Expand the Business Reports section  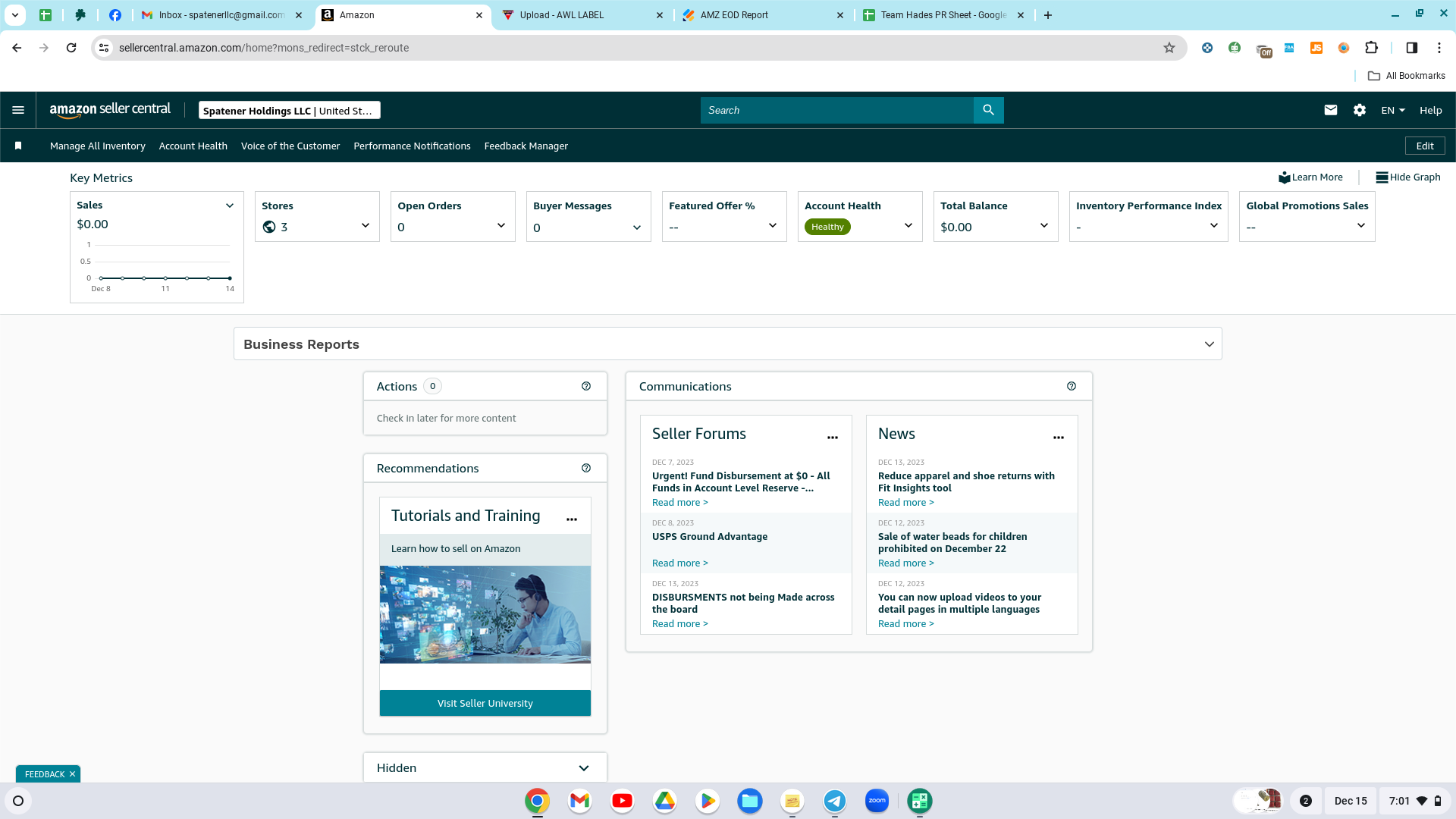pos(1210,344)
